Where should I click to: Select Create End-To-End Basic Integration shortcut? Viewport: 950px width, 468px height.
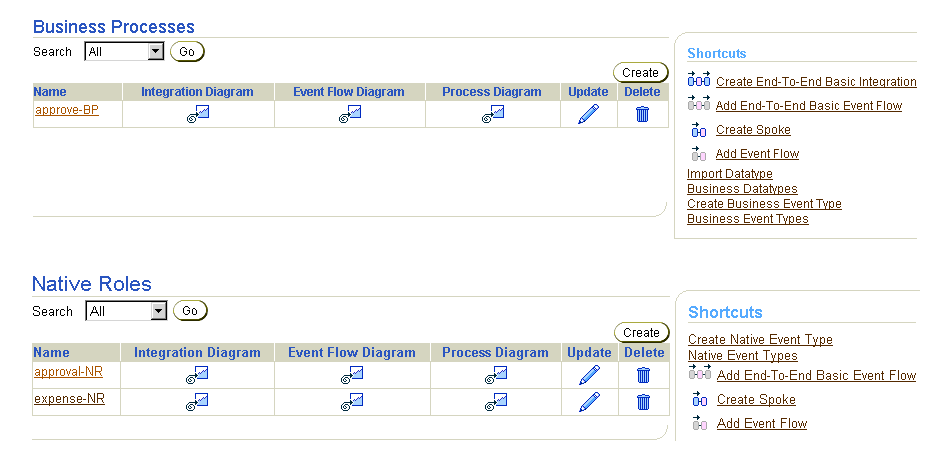(816, 82)
